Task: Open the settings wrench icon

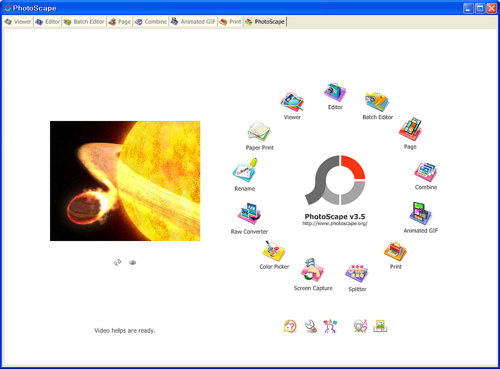Action: click(311, 326)
